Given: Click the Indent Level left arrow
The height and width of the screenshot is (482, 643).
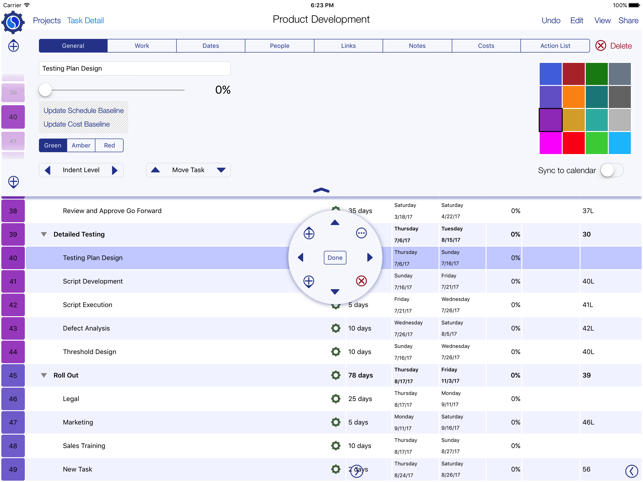Looking at the screenshot, I should (x=47, y=170).
